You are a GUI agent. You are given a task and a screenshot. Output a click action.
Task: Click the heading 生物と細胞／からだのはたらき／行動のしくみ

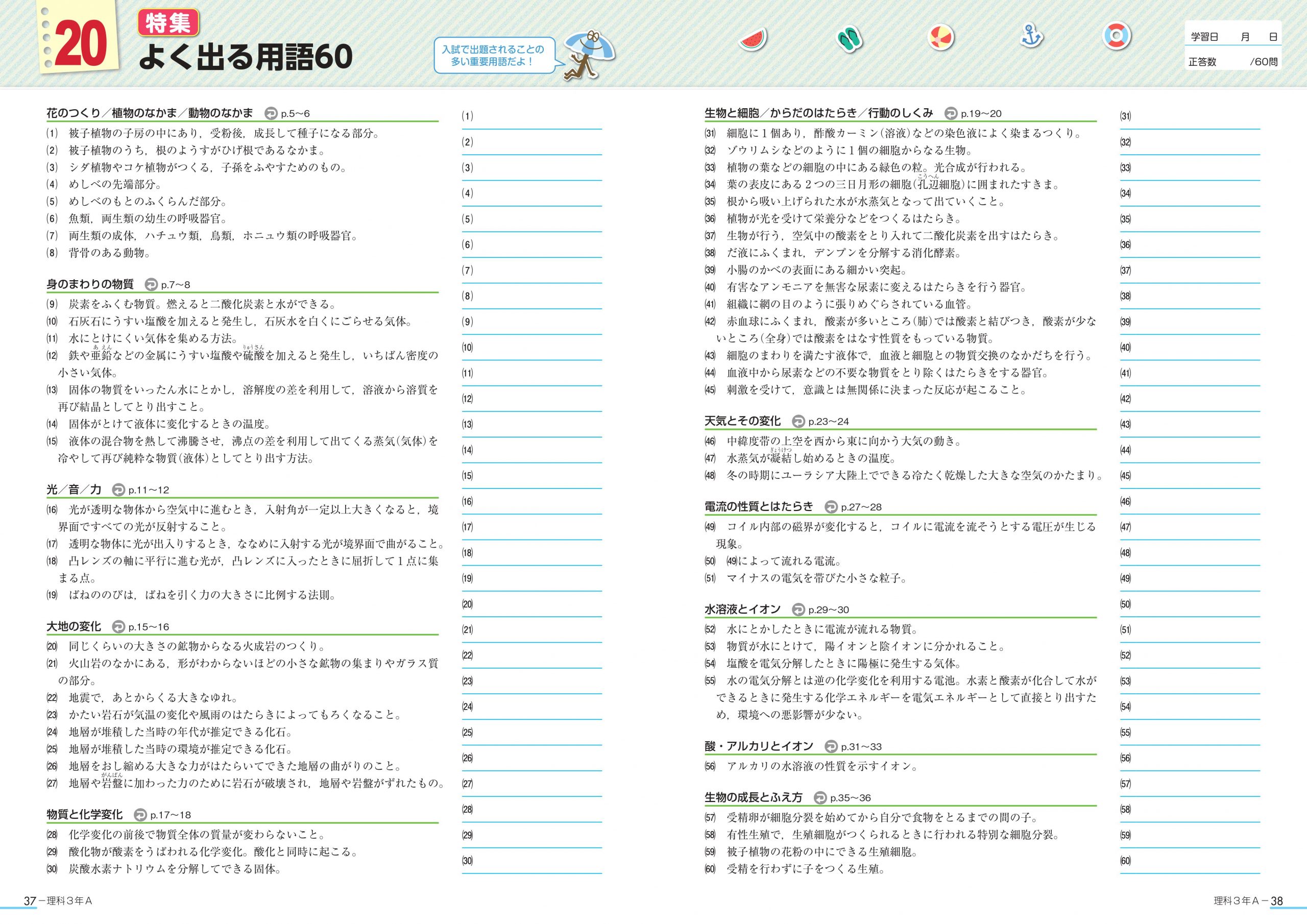tap(819, 113)
